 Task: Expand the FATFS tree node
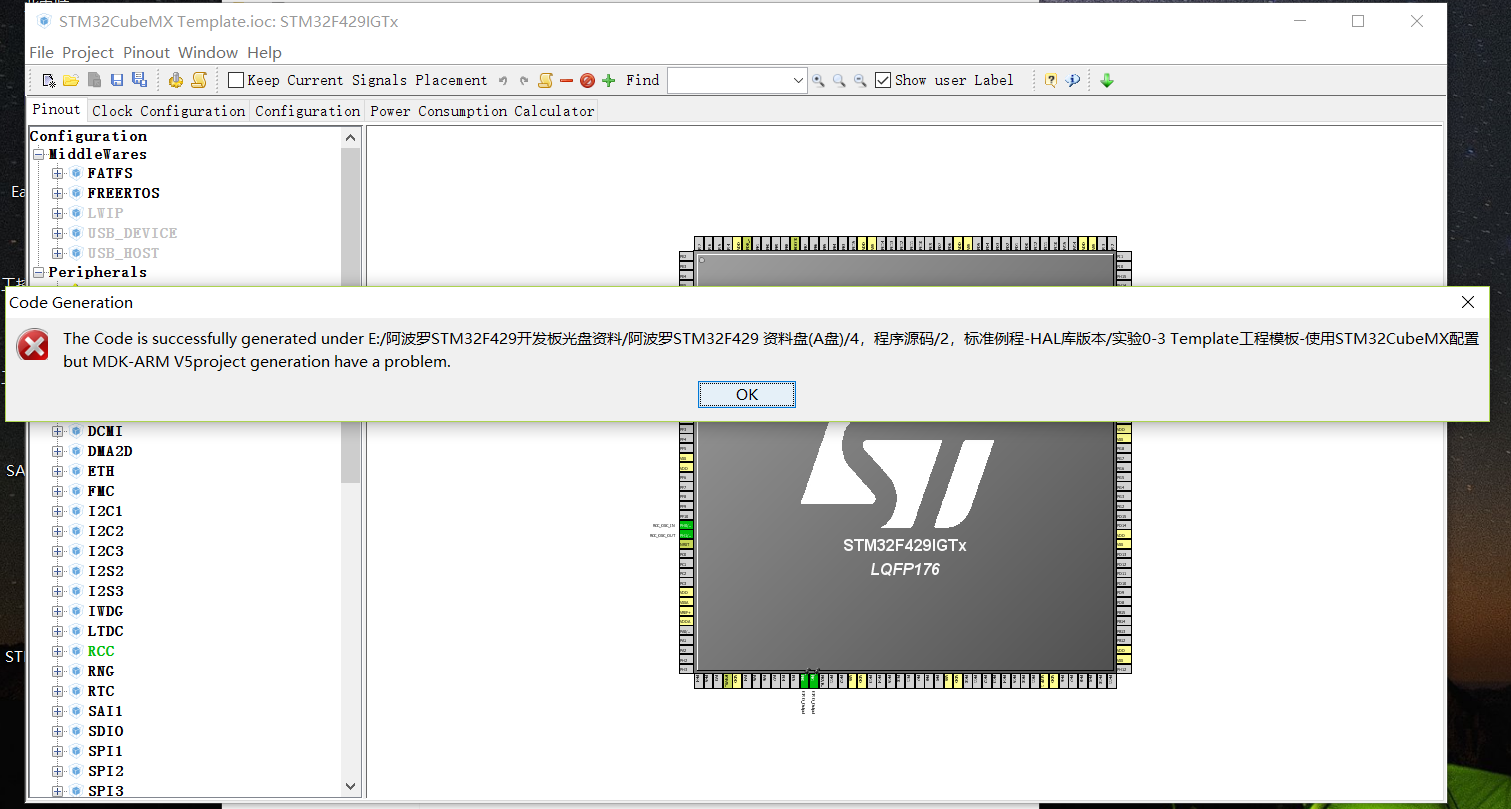(x=57, y=173)
